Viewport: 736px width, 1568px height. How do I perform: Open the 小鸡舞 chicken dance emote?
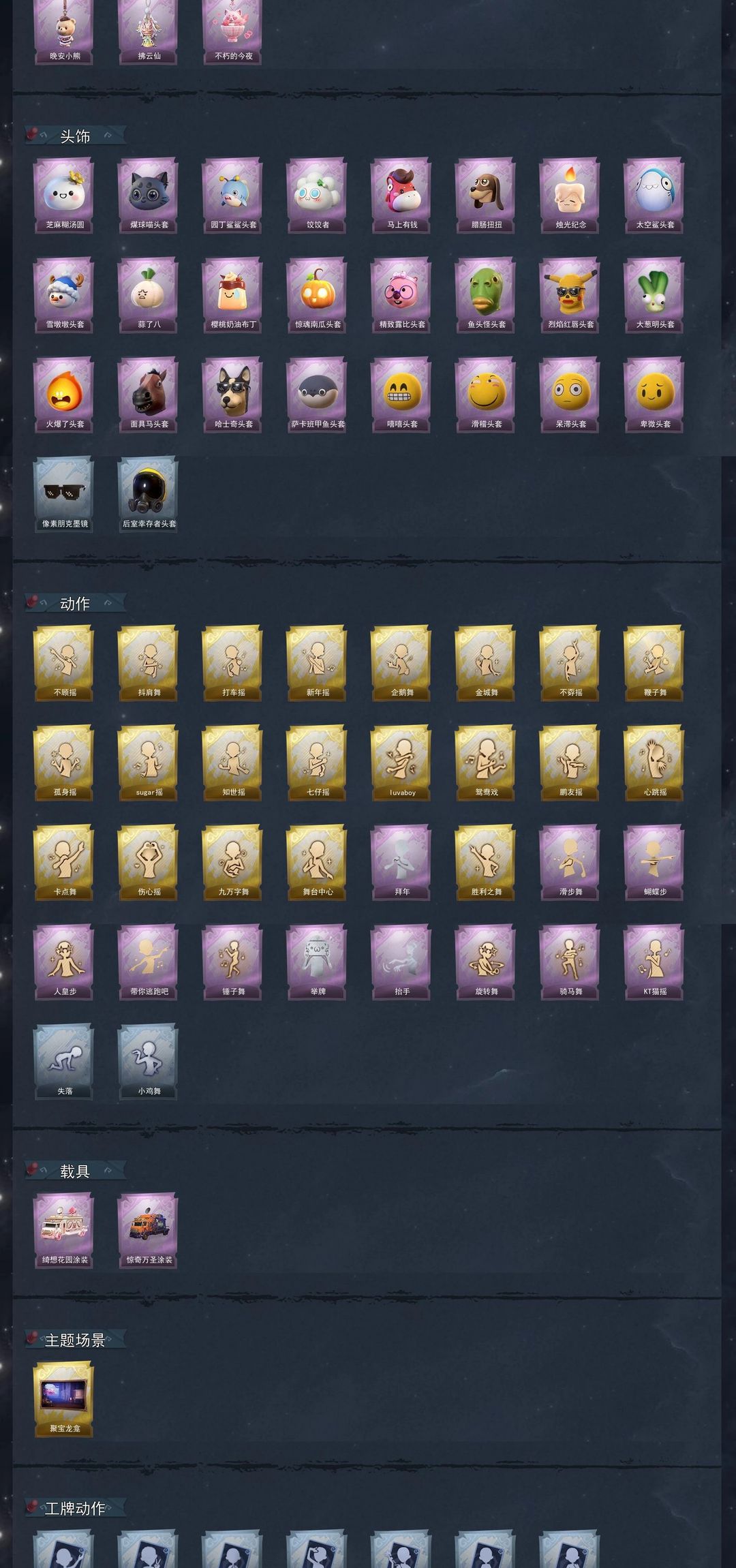click(x=148, y=1062)
